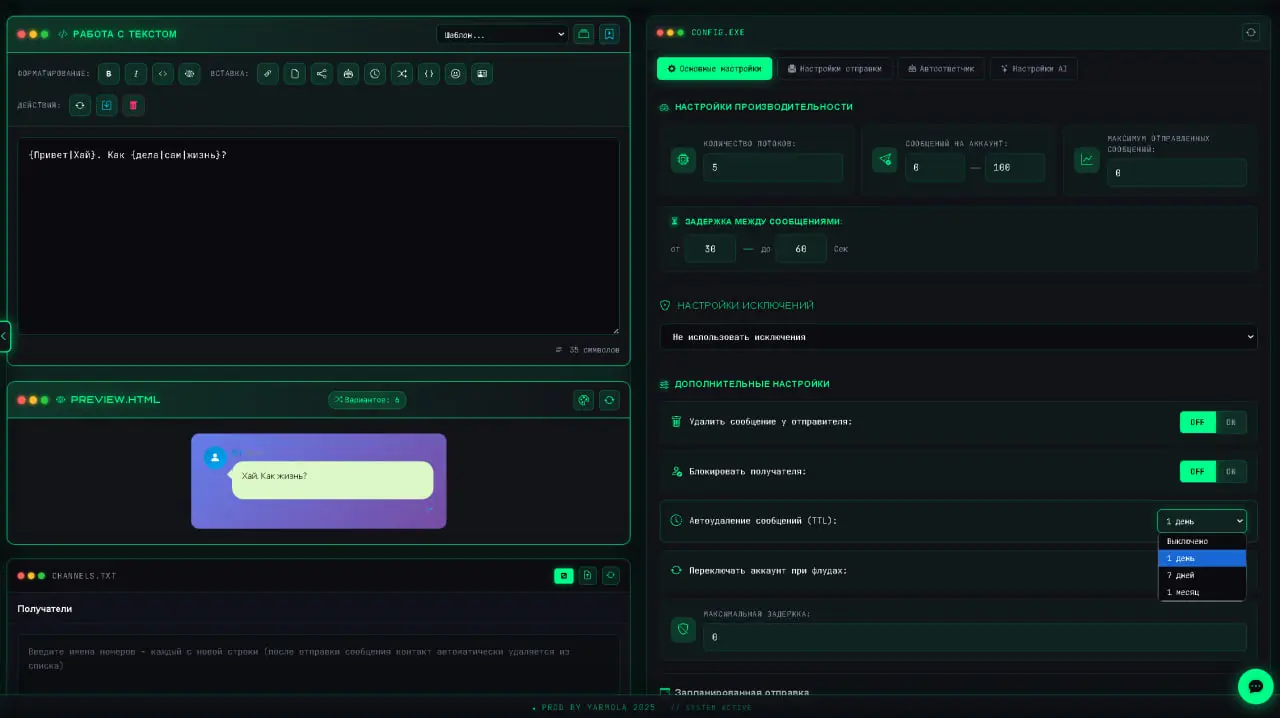
Task: Insert a link using chain icon
Action: (267, 73)
